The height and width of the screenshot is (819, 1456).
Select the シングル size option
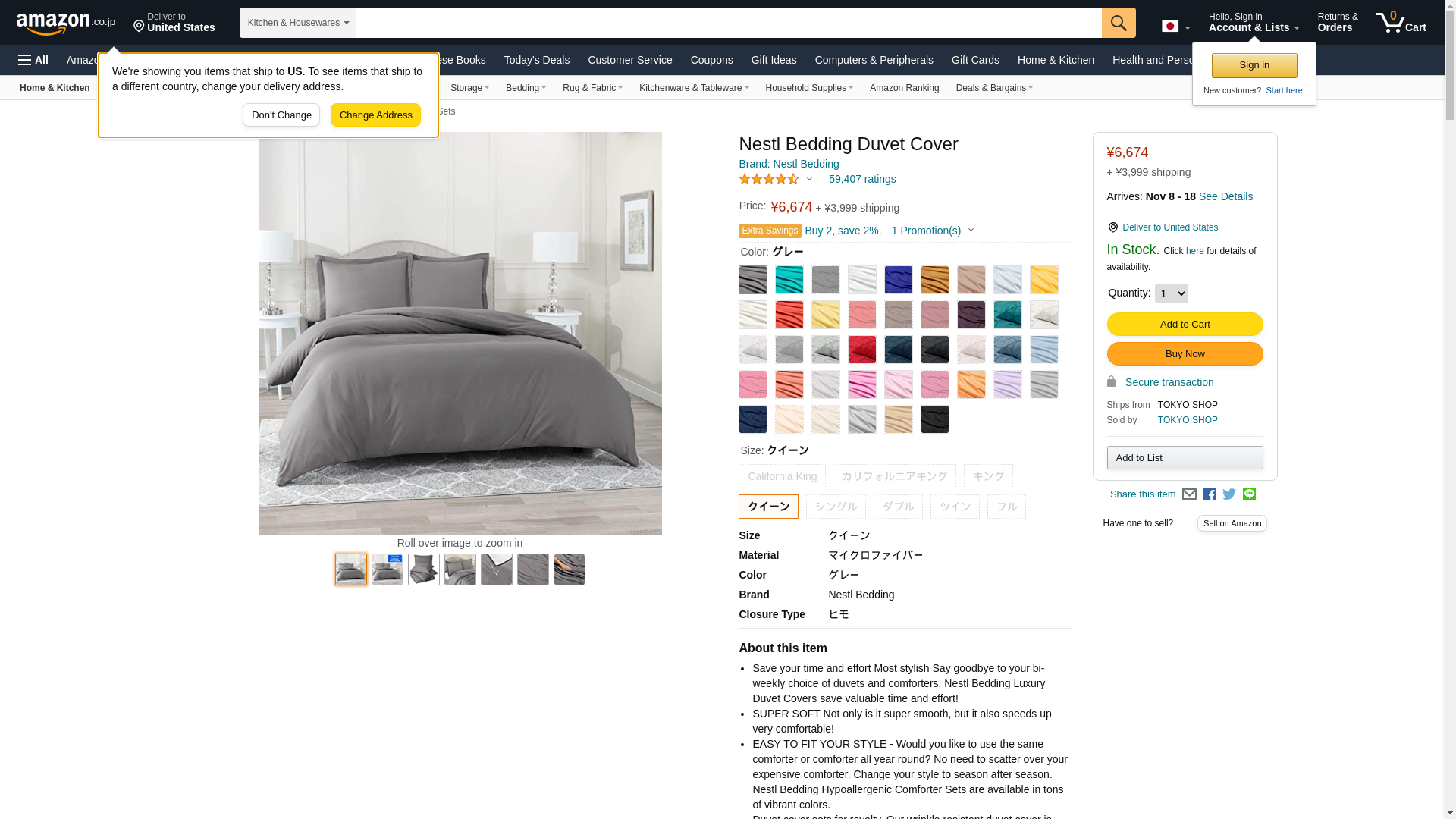coord(836,507)
